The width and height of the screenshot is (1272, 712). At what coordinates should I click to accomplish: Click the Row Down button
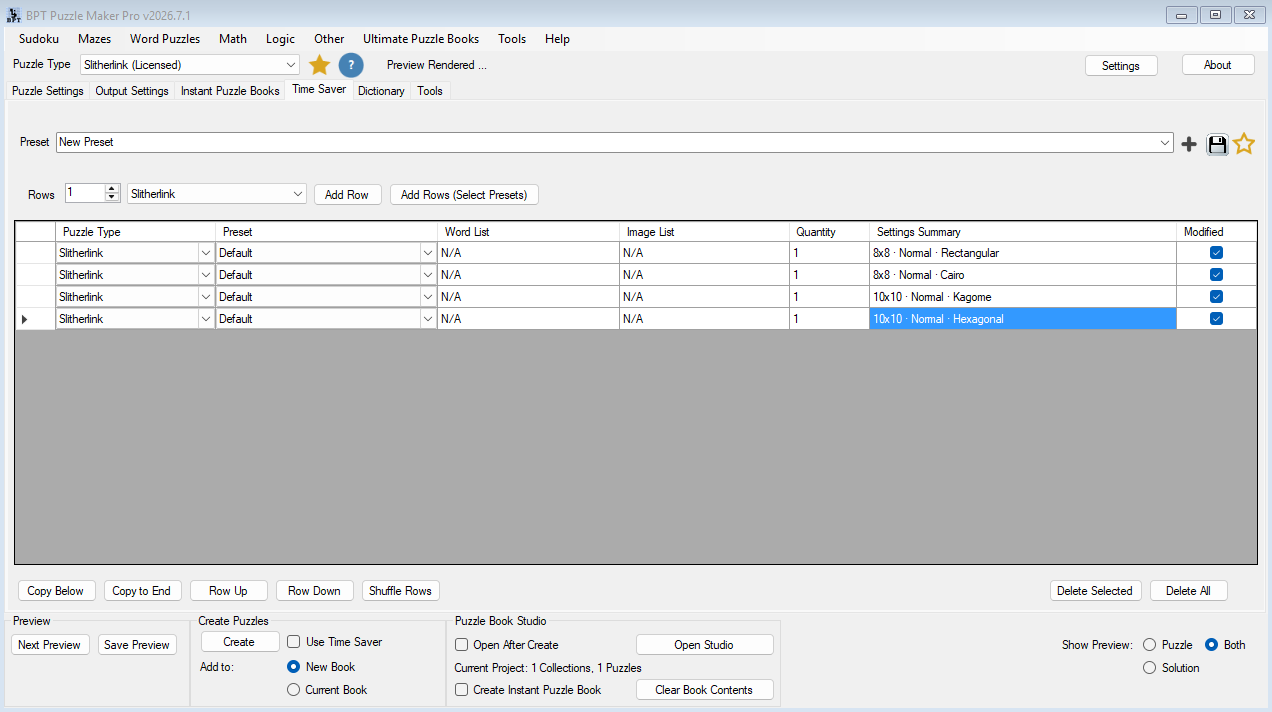click(315, 591)
